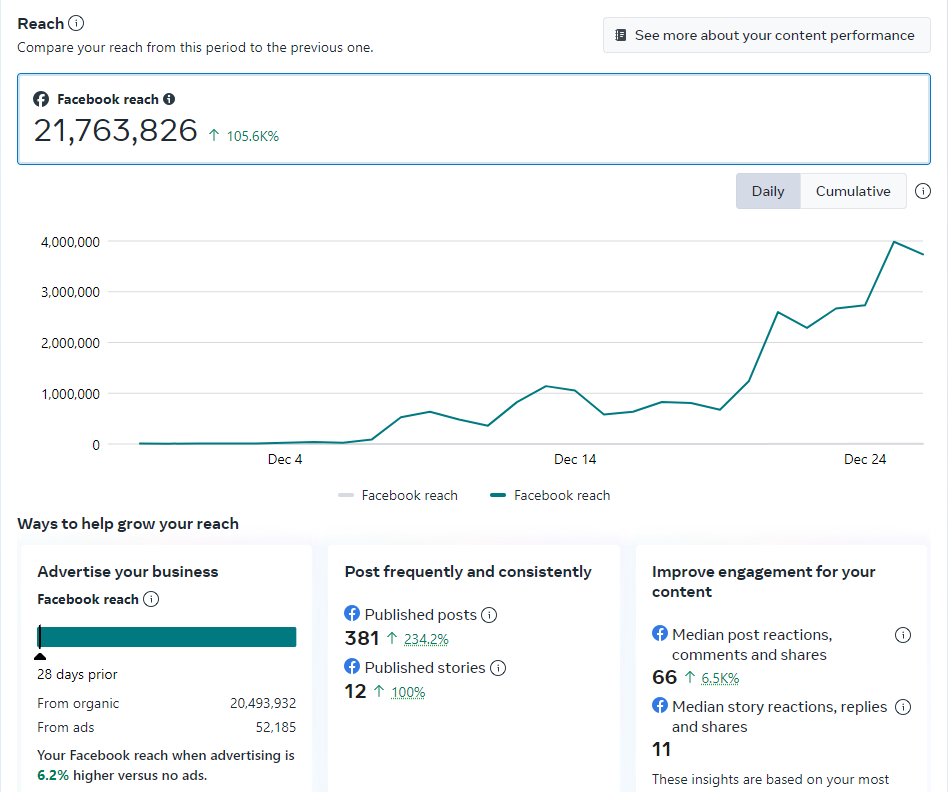Click Facebook icon beside Published stories
Image resolution: width=948 pixels, height=792 pixels.
[x=352, y=666]
